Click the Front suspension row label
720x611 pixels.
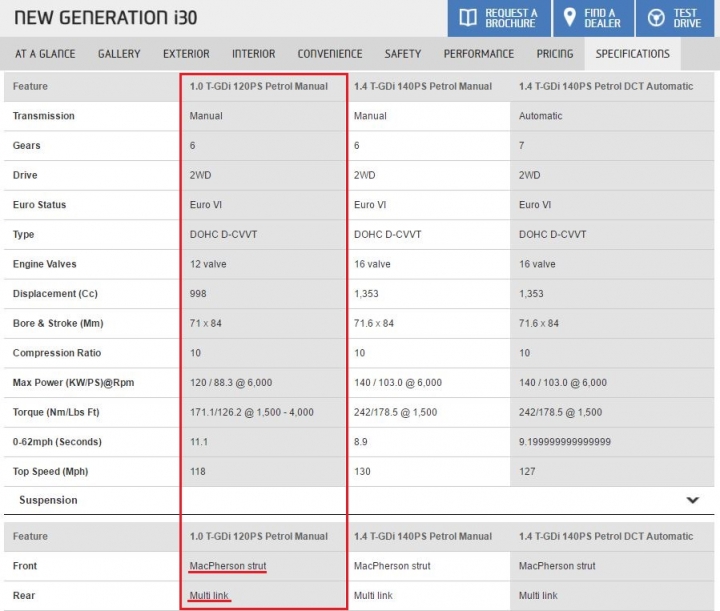tap(25, 566)
